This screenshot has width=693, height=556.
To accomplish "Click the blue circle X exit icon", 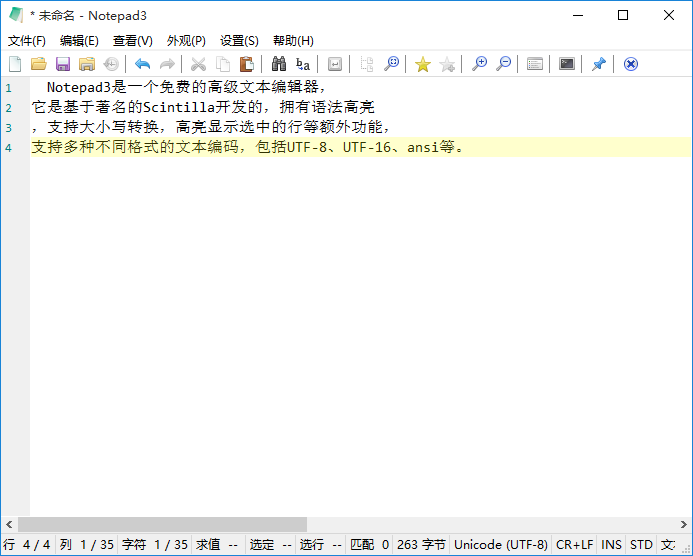I will point(631,64).
